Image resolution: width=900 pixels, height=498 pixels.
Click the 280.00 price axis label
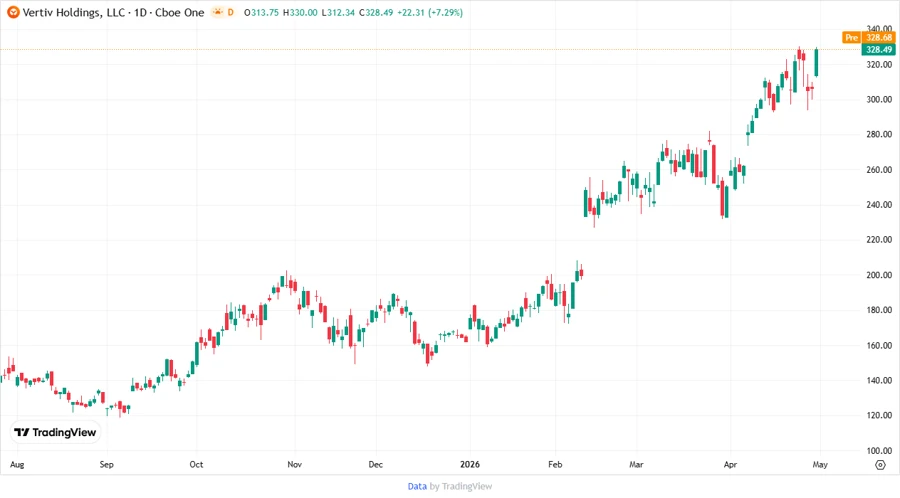pyautogui.click(x=879, y=134)
